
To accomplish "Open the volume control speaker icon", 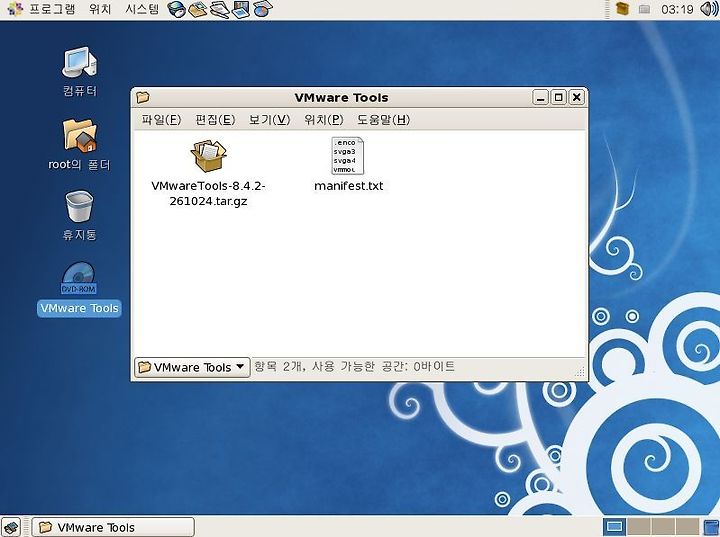I will click(x=709, y=9).
